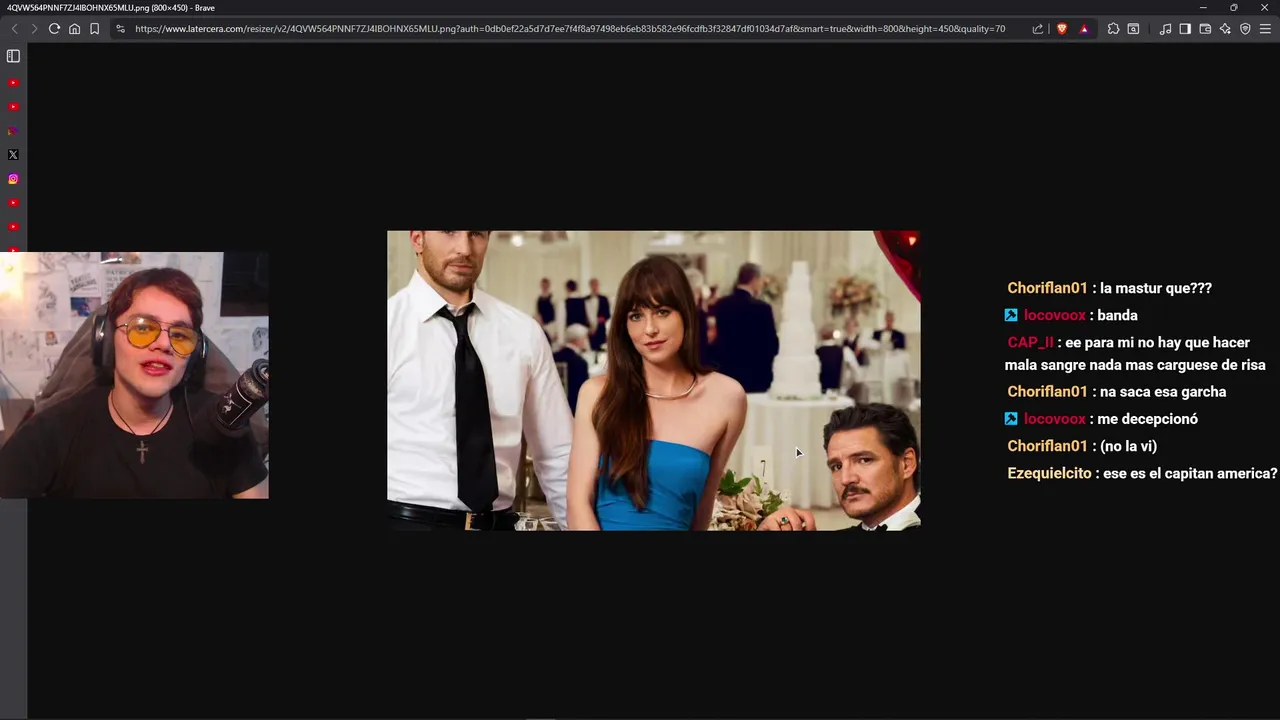Open the browser home page
Viewport: 1280px width, 720px height.
[74, 29]
